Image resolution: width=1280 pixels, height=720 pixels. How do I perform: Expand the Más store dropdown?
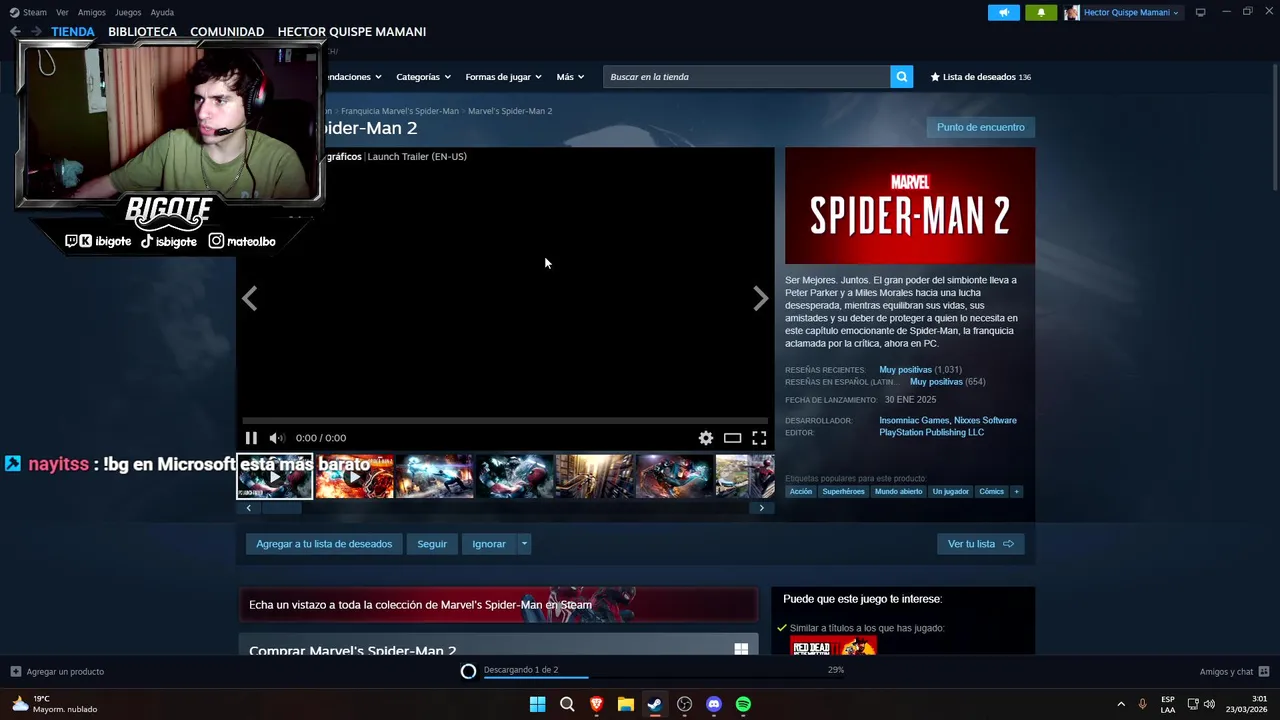[570, 77]
